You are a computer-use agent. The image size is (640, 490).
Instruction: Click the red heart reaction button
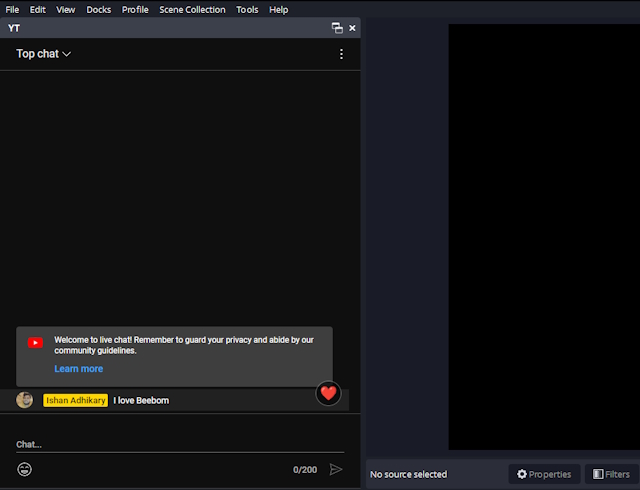[328, 393]
